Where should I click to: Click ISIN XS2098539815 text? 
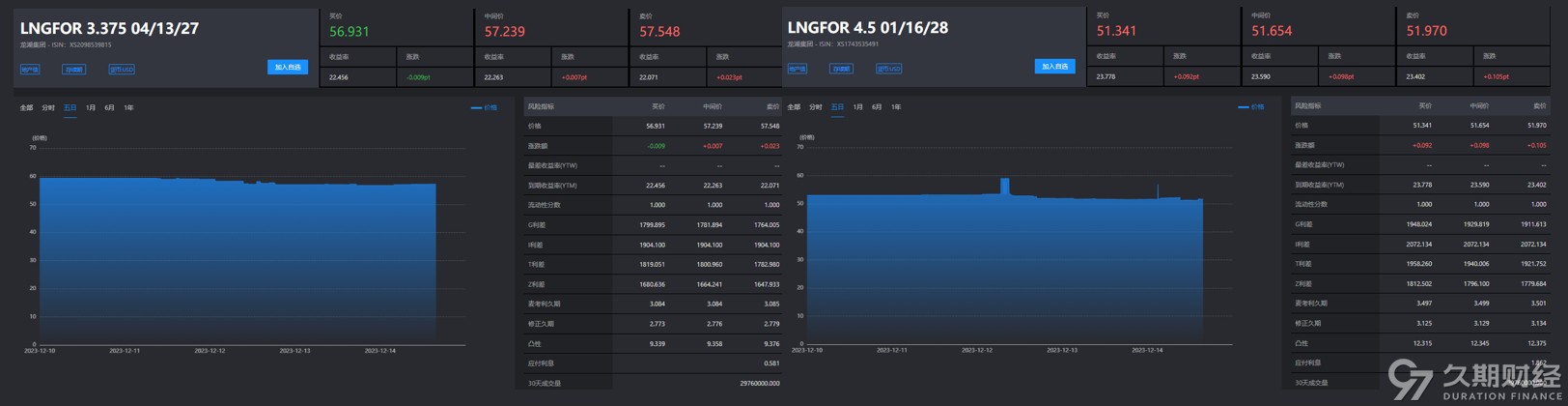90,44
